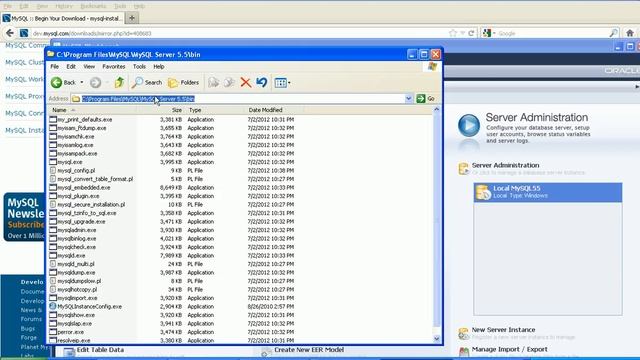Click the Firefox Home icon

point(630,33)
